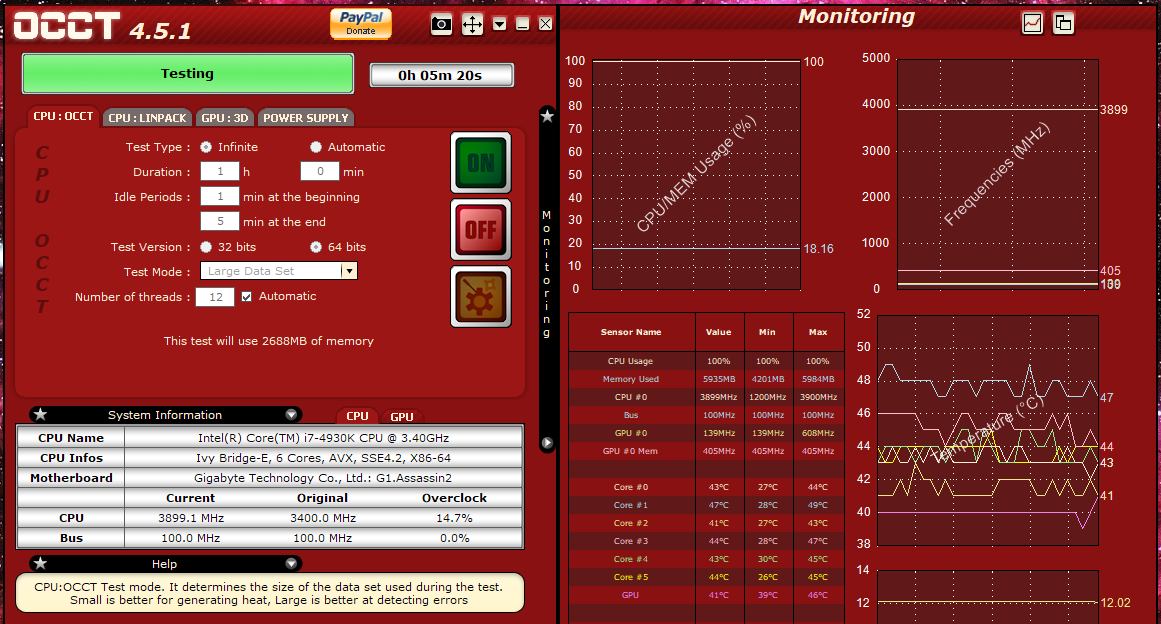Click the Duration minutes field
This screenshot has width=1161, height=624.
click(320, 172)
